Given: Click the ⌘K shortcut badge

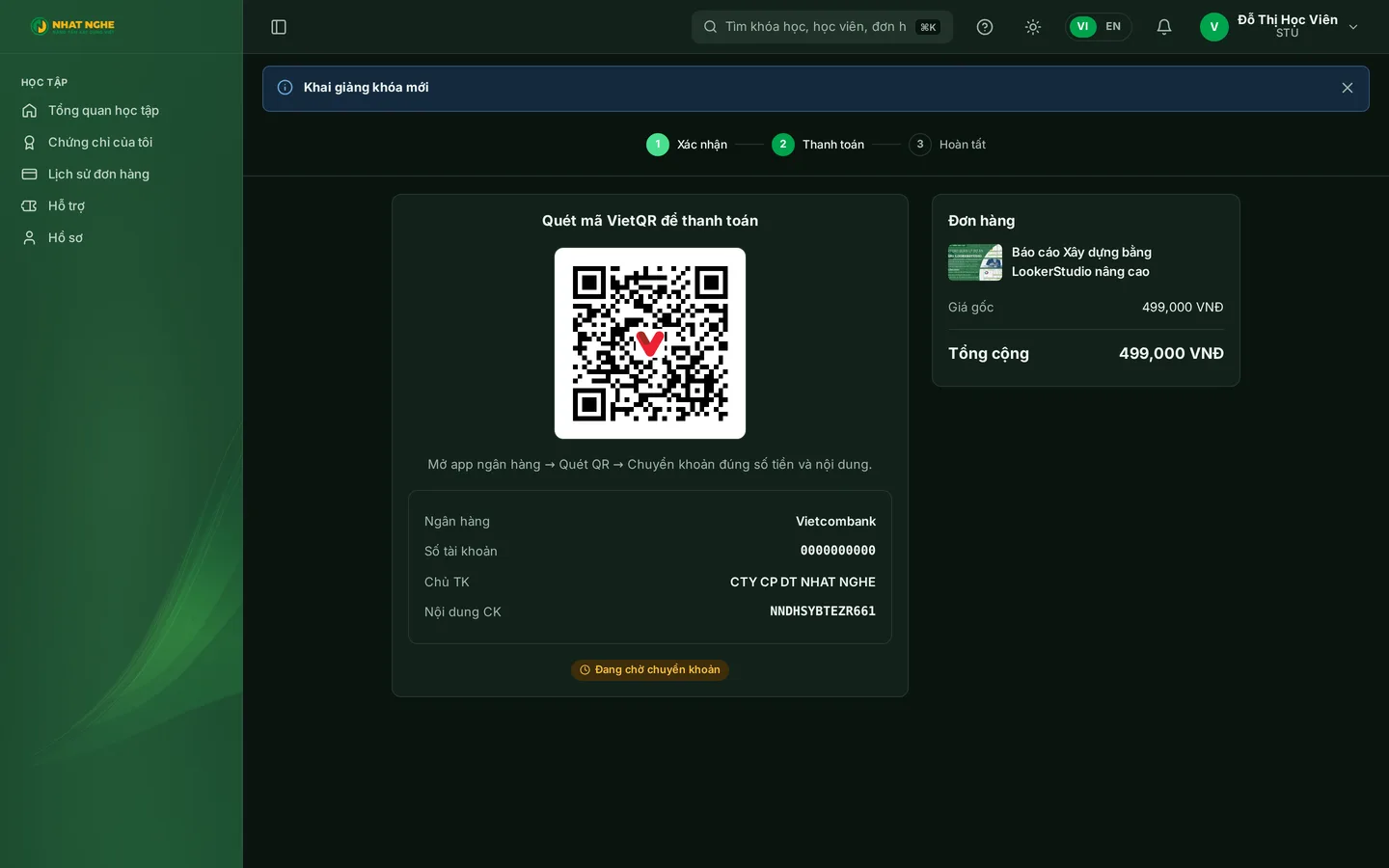Looking at the screenshot, I should point(928,27).
